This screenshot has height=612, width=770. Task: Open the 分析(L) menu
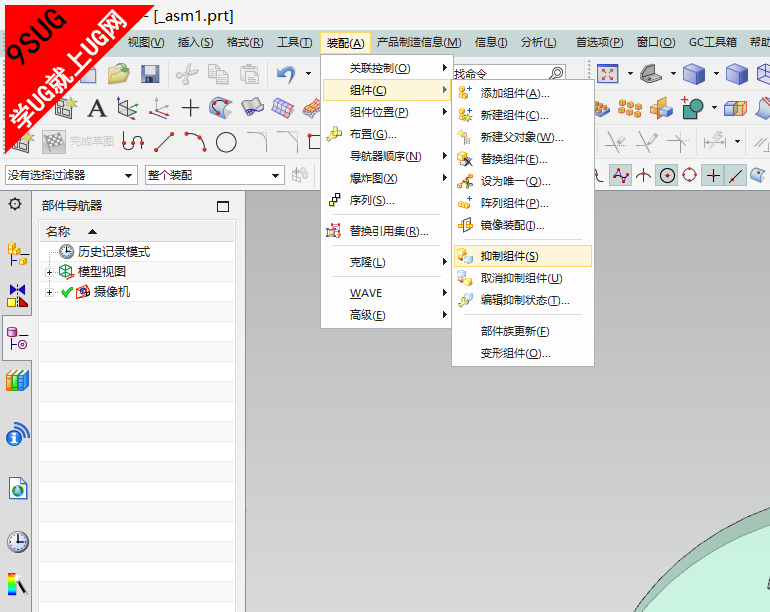coord(539,42)
